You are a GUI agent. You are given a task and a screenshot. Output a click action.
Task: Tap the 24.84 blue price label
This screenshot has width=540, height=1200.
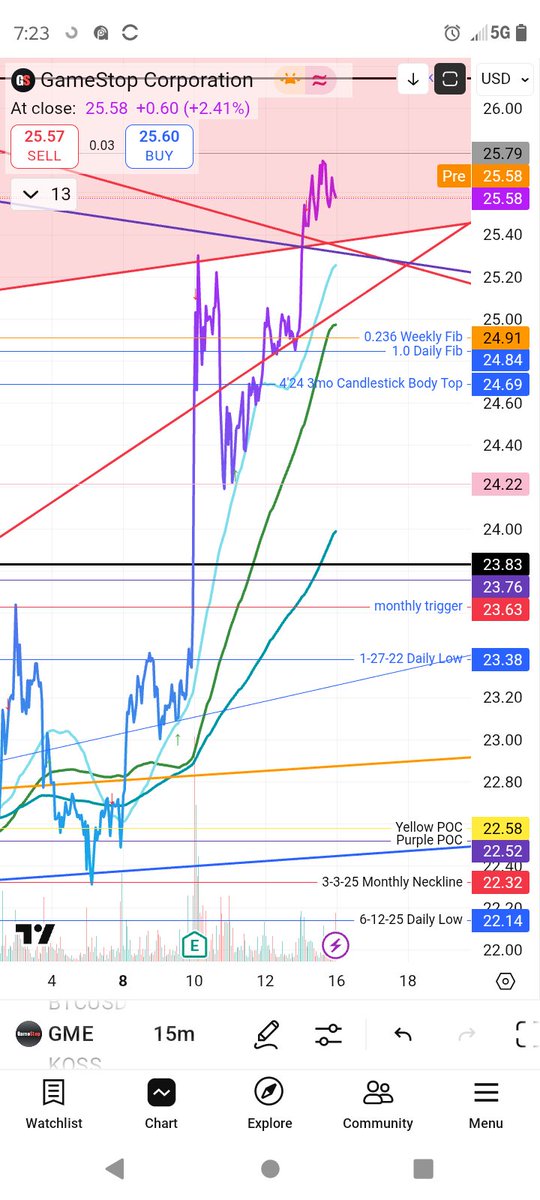coord(502,360)
